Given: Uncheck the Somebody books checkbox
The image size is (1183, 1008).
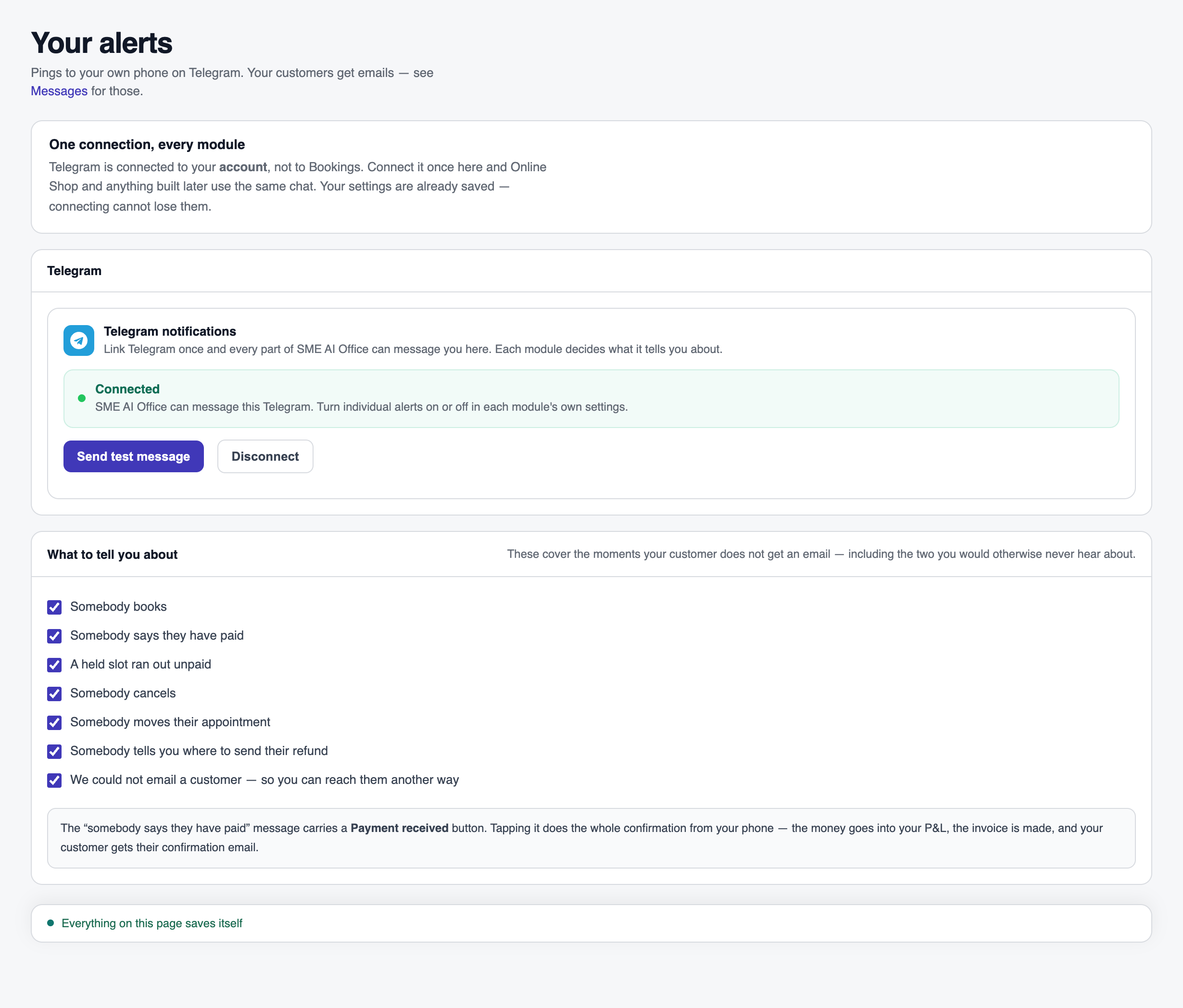Looking at the screenshot, I should (54, 607).
